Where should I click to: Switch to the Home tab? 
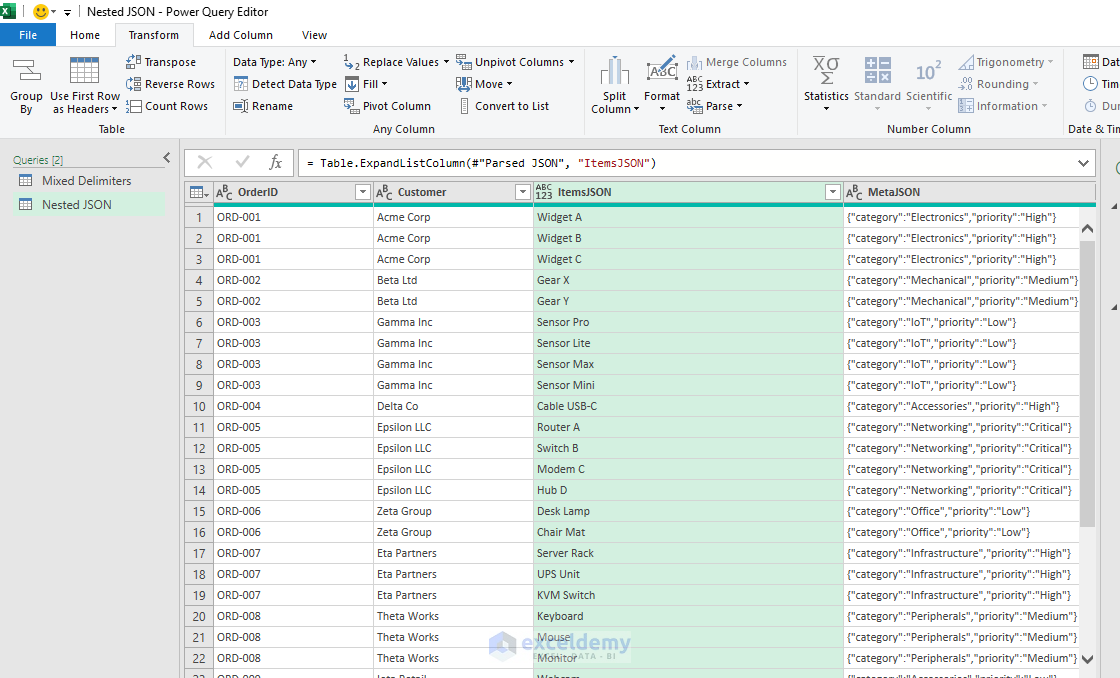click(x=85, y=35)
